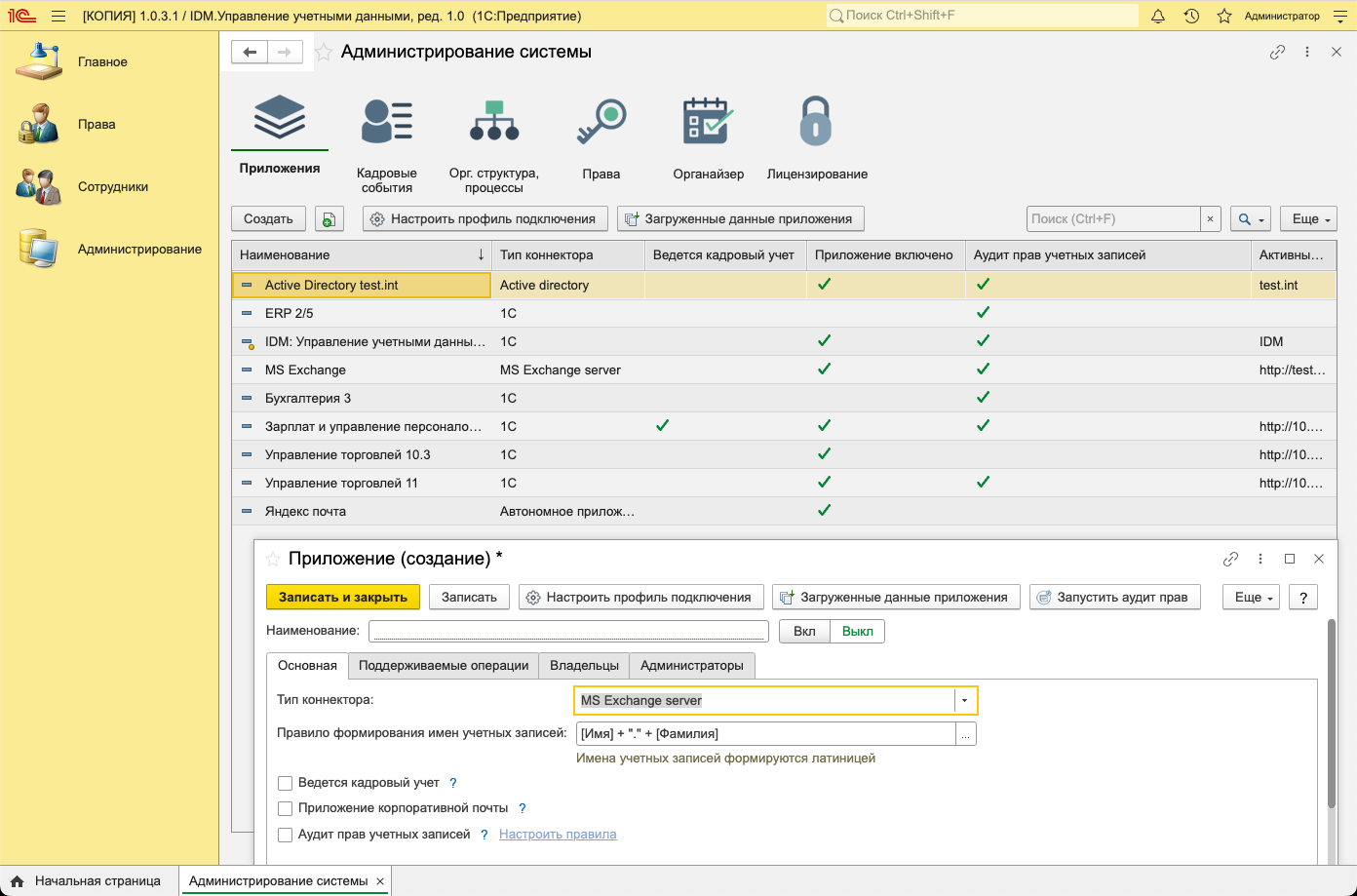Click Настроить профиль подключения in list toolbar
Viewport: 1357px width, 896px height.
click(485, 219)
